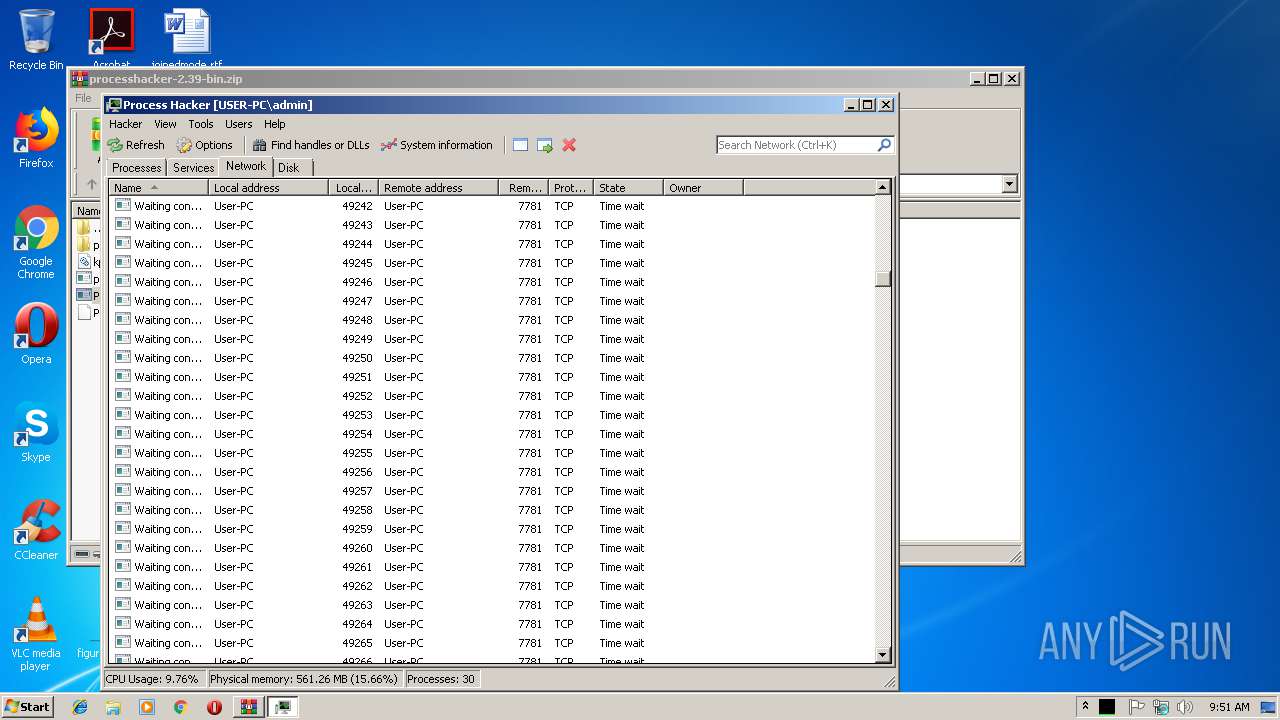Open the Users menu
The height and width of the screenshot is (720, 1280).
(238, 124)
